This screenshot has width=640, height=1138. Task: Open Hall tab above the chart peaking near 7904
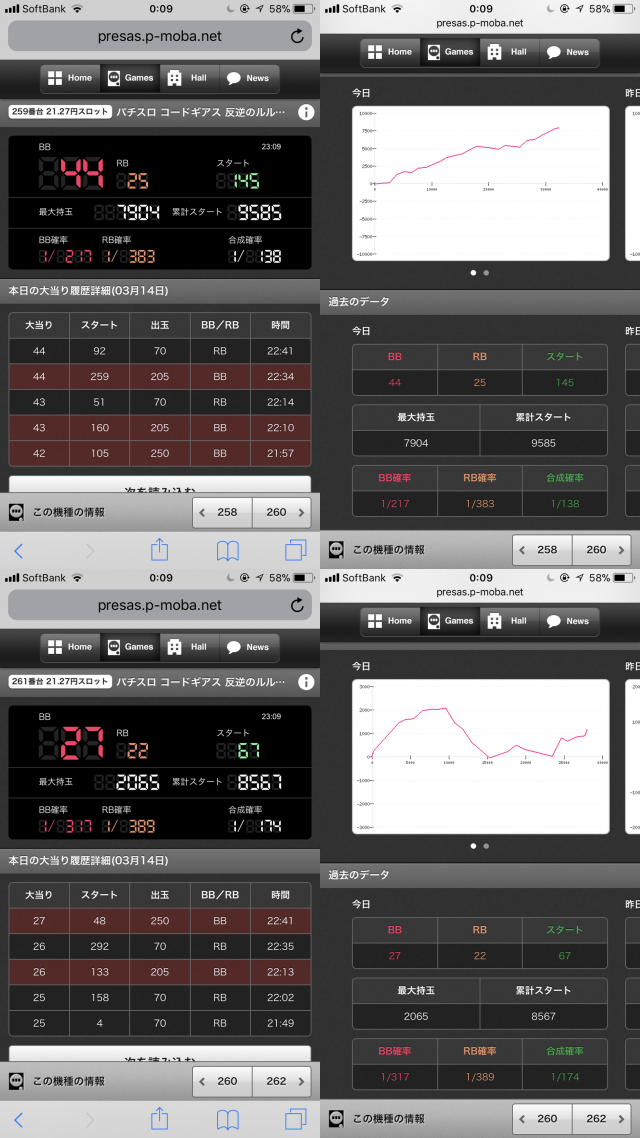507,52
